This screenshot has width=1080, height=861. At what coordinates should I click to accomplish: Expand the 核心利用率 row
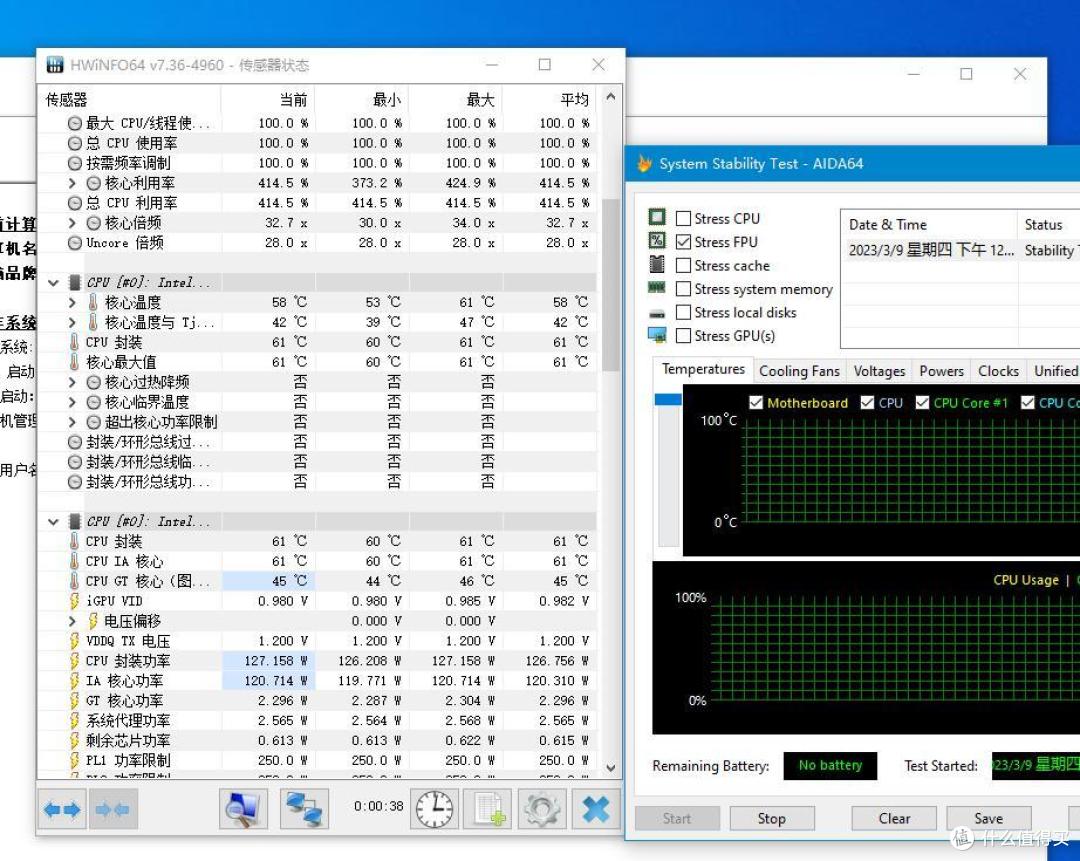tap(72, 183)
